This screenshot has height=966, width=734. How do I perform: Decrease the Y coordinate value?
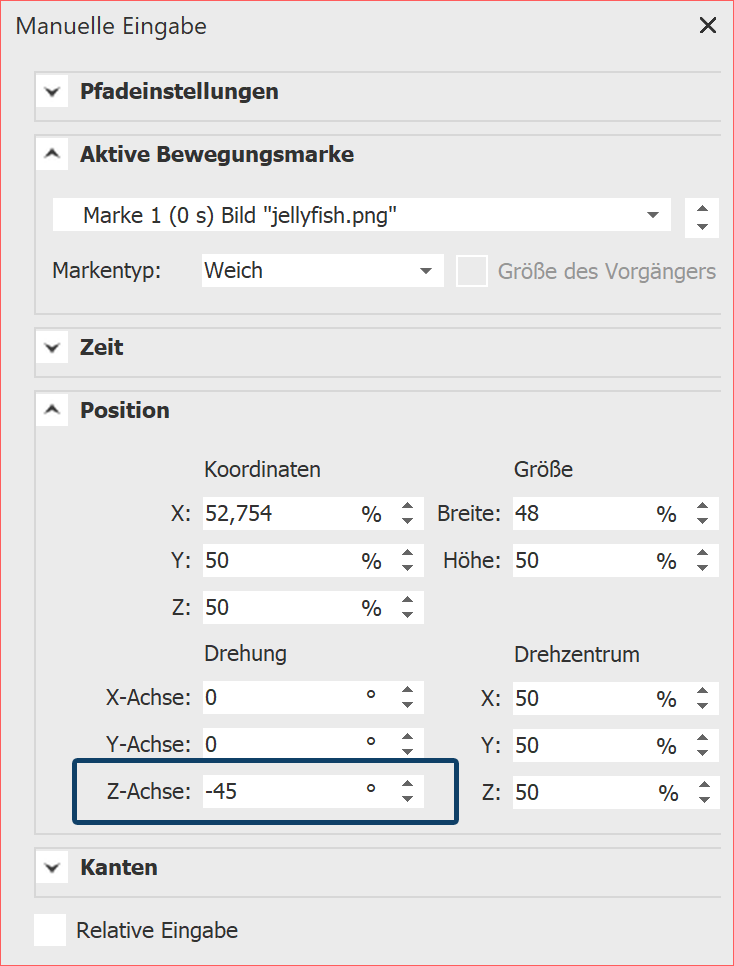[x=407, y=568]
